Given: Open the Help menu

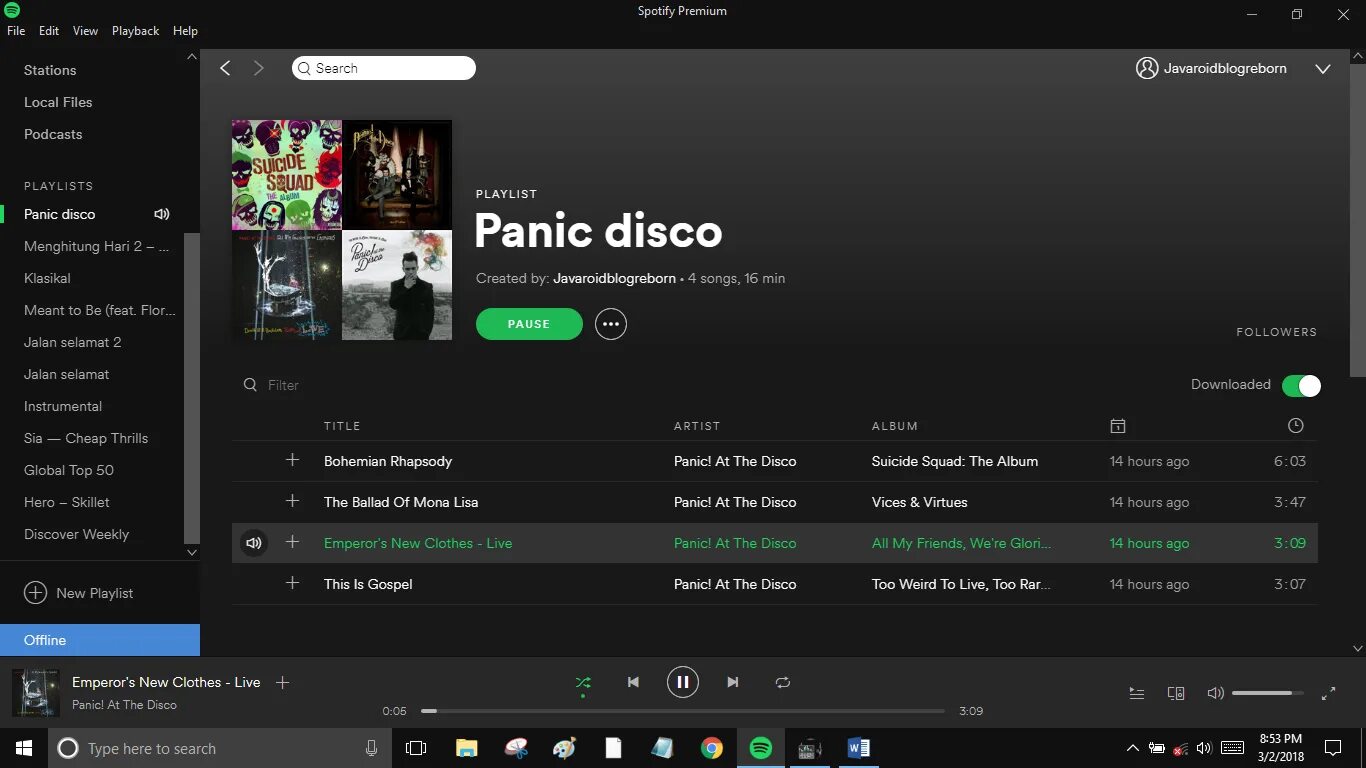Looking at the screenshot, I should pyautogui.click(x=185, y=31).
